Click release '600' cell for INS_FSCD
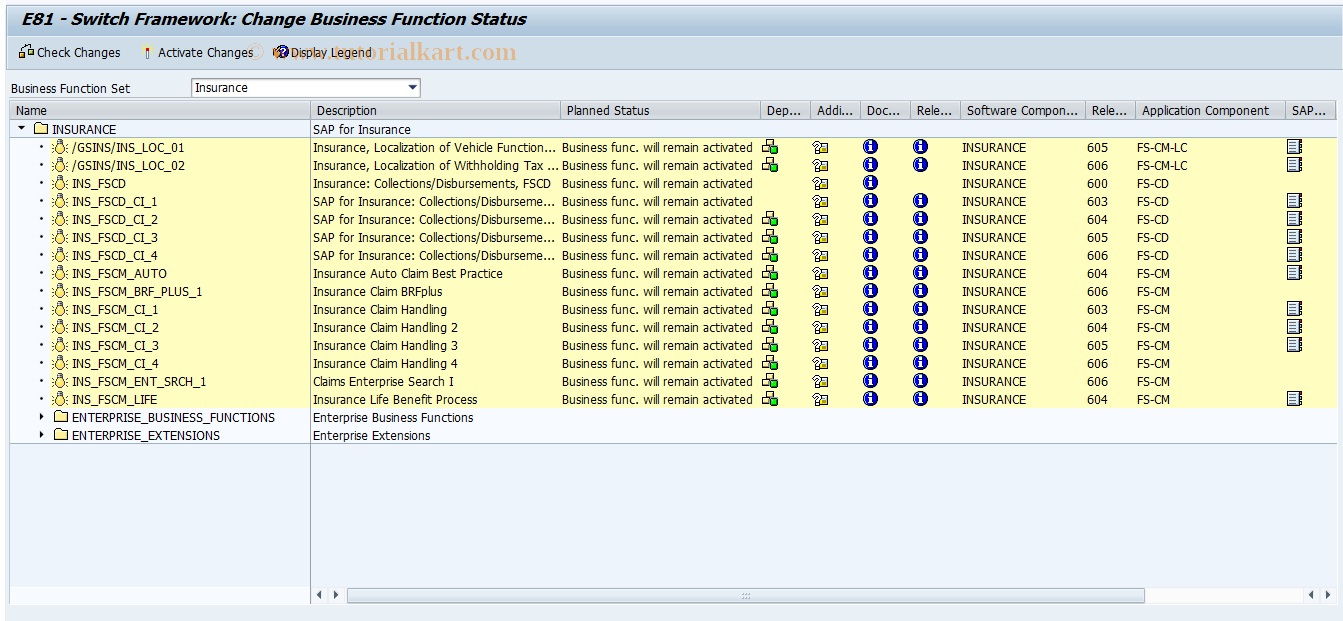Viewport: 1343px width, 621px height. (x=1097, y=183)
